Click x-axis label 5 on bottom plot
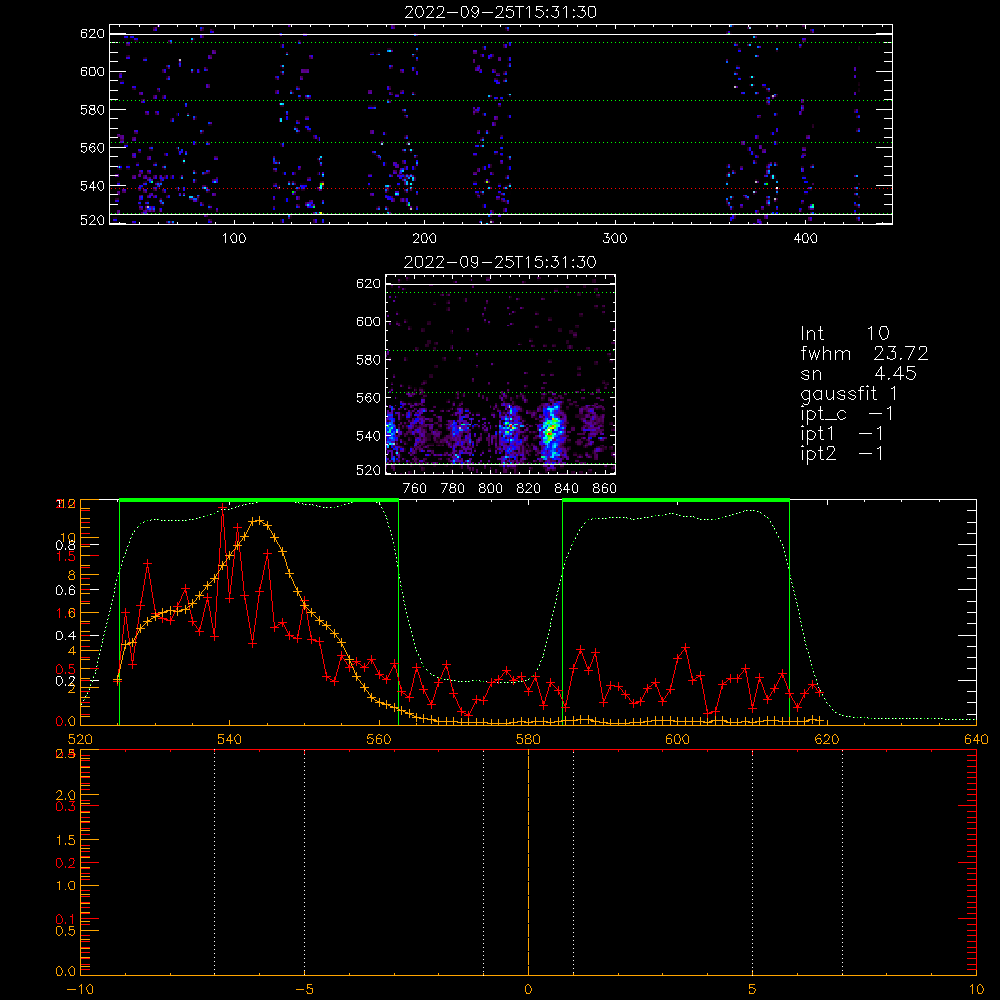 (x=753, y=989)
